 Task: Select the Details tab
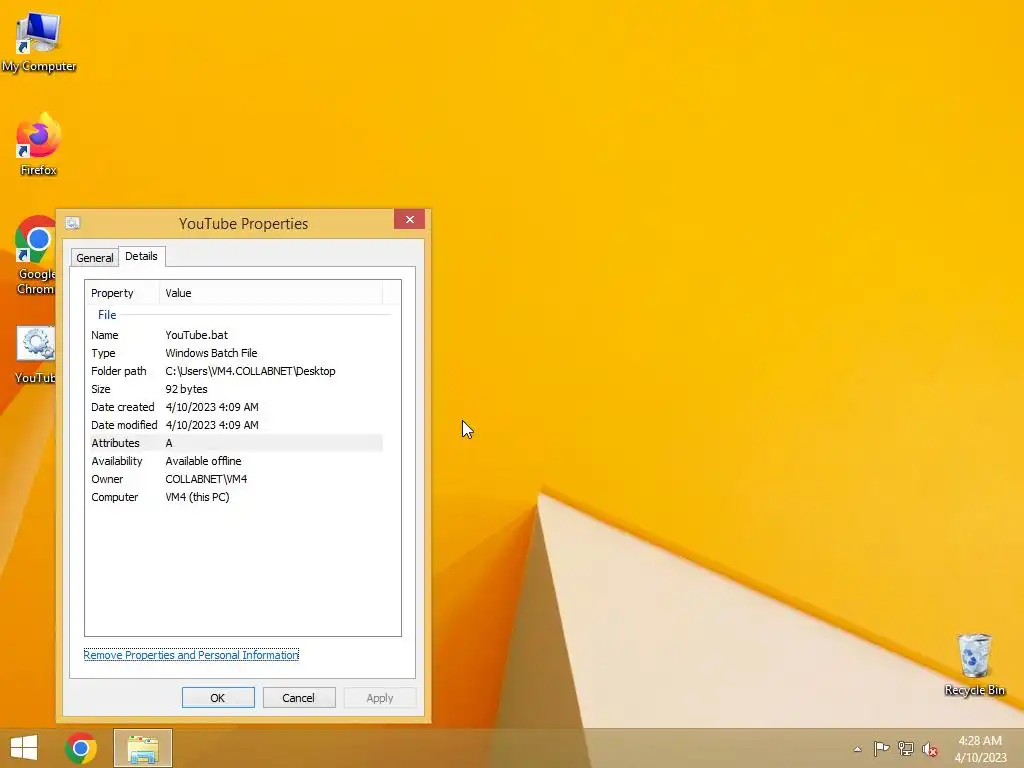pyautogui.click(x=142, y=256)
